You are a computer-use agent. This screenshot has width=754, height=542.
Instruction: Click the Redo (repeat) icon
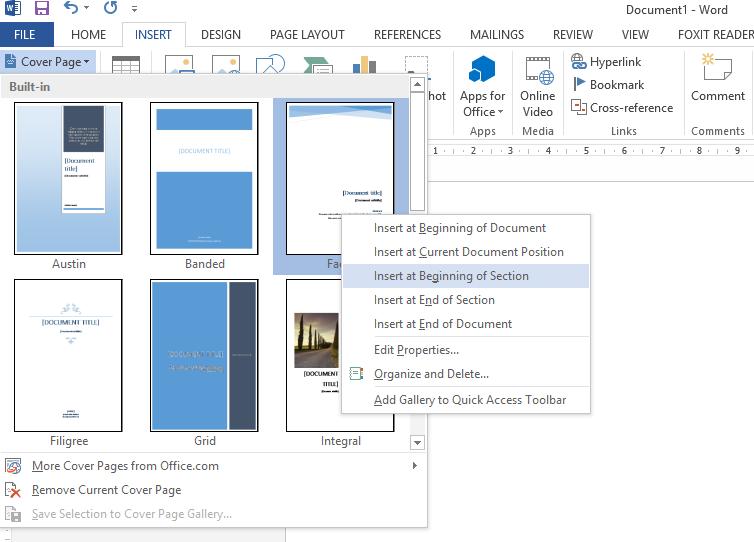(111, 8)
